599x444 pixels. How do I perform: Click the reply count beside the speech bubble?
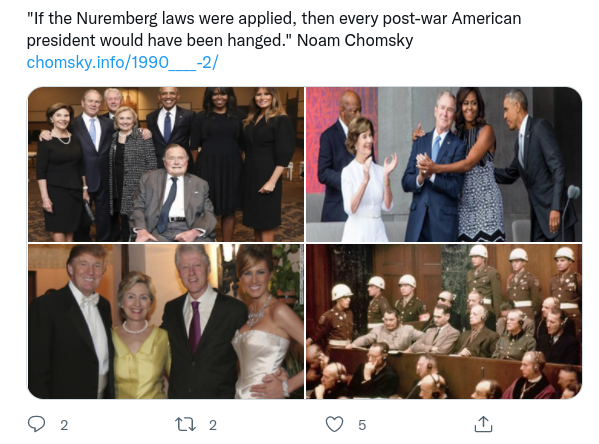click(x=64, y=425)
